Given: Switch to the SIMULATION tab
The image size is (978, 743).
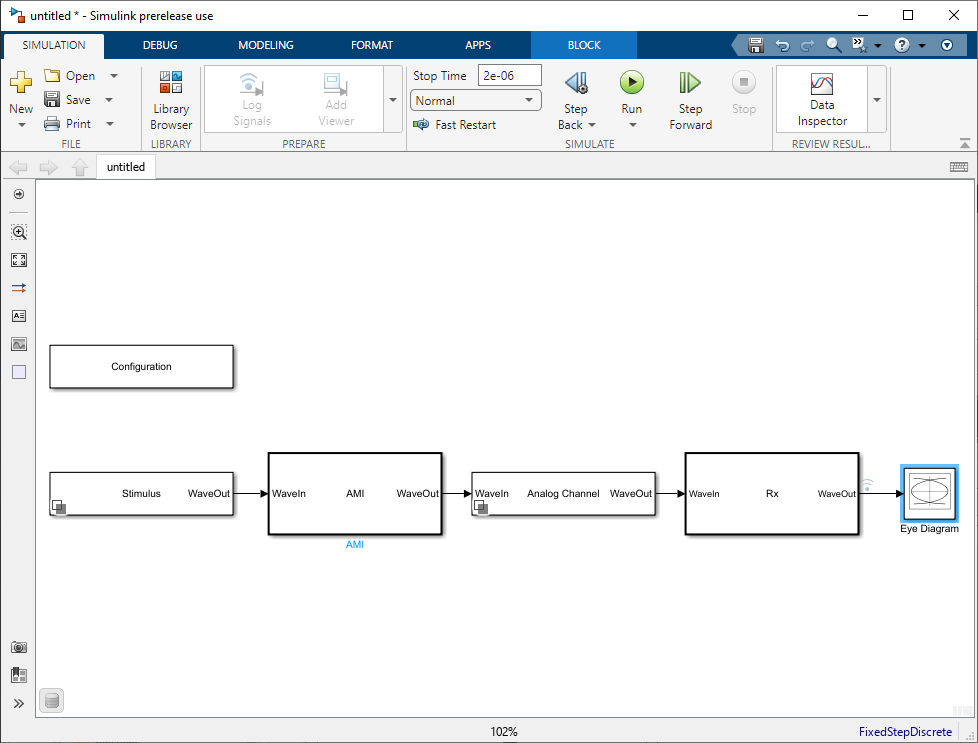Looking at the screenshot, I should 54,45.
